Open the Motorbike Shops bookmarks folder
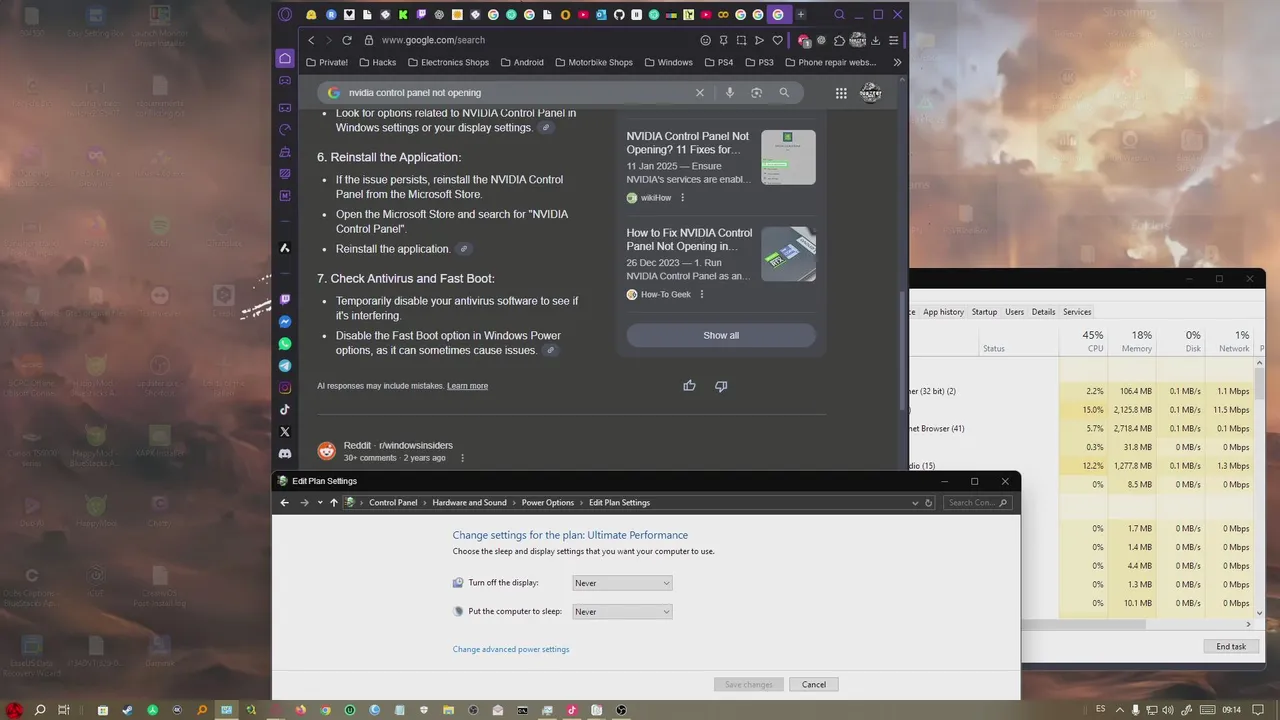This screenshot has width=1280, height=720. 593,62
